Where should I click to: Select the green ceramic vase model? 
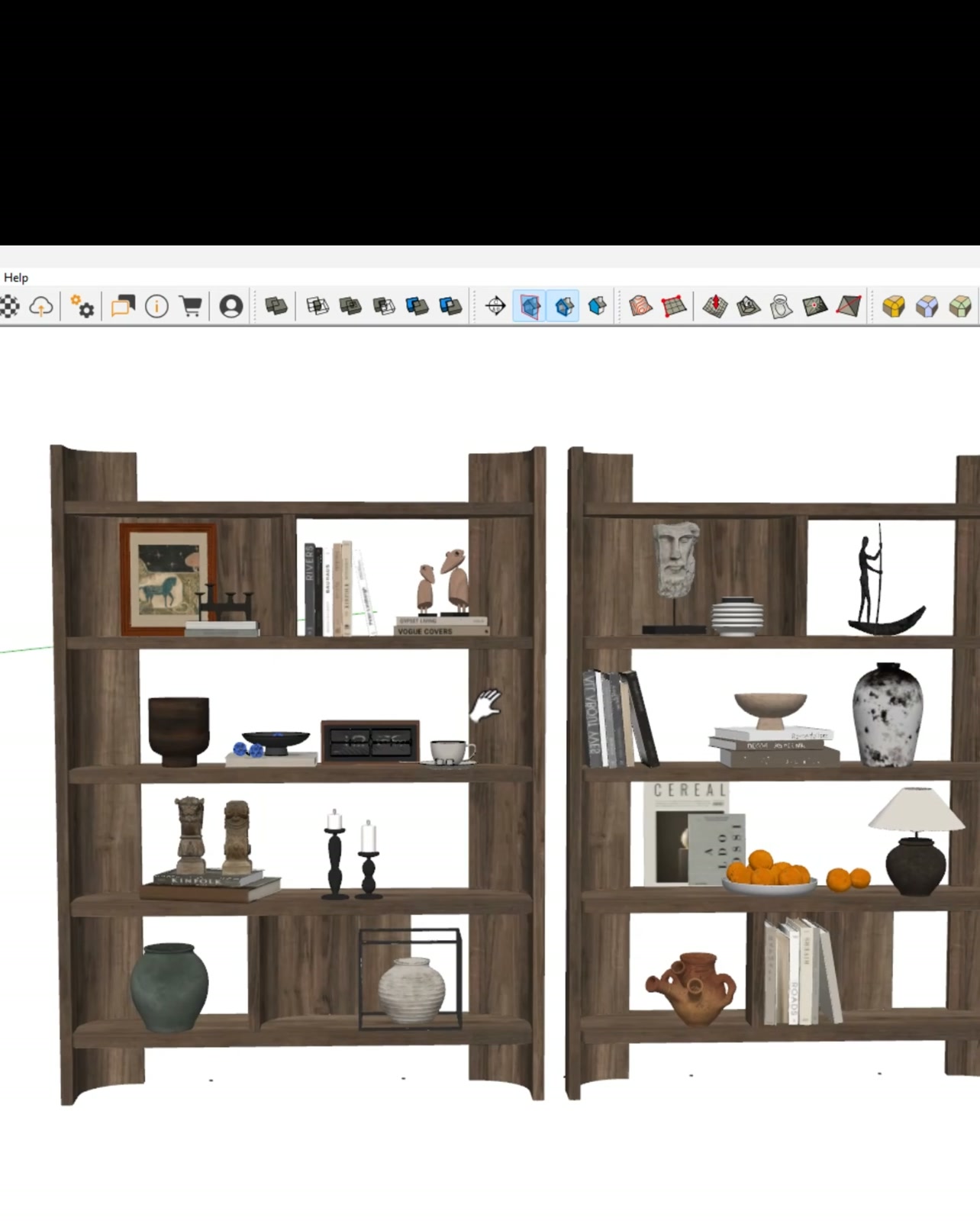tap(169, 987)
